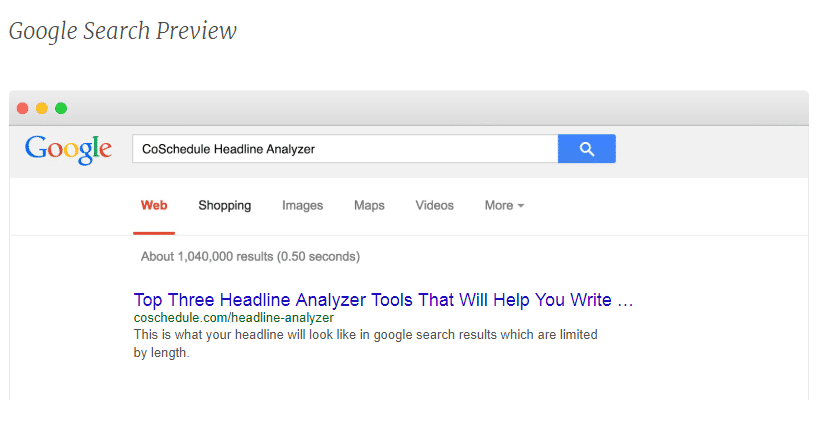
Task: Click the gray header area right of search button
Action: pos(710,150)
